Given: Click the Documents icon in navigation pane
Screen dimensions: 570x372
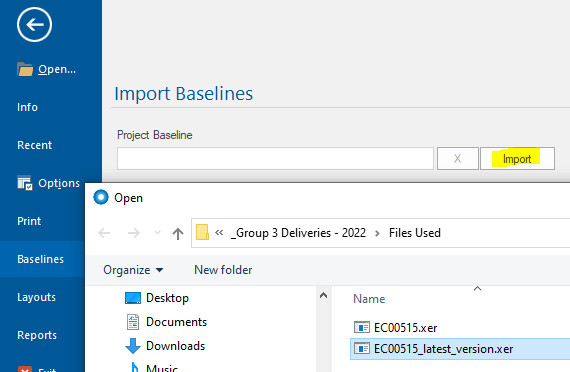Looking at the screenshot, I should pos(133,322).
